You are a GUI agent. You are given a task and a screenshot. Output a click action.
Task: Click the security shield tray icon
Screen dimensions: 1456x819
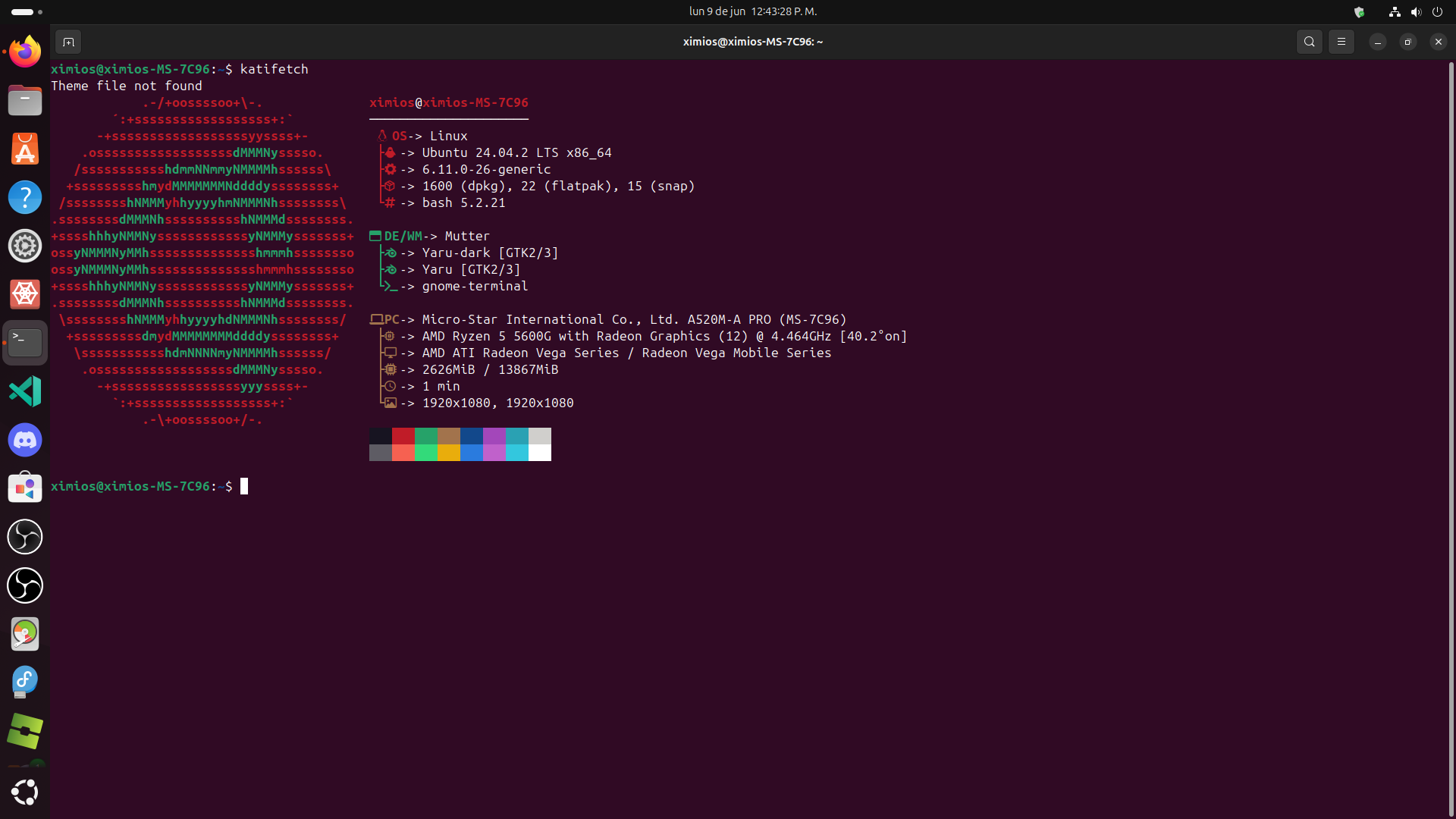(1359, 11)
